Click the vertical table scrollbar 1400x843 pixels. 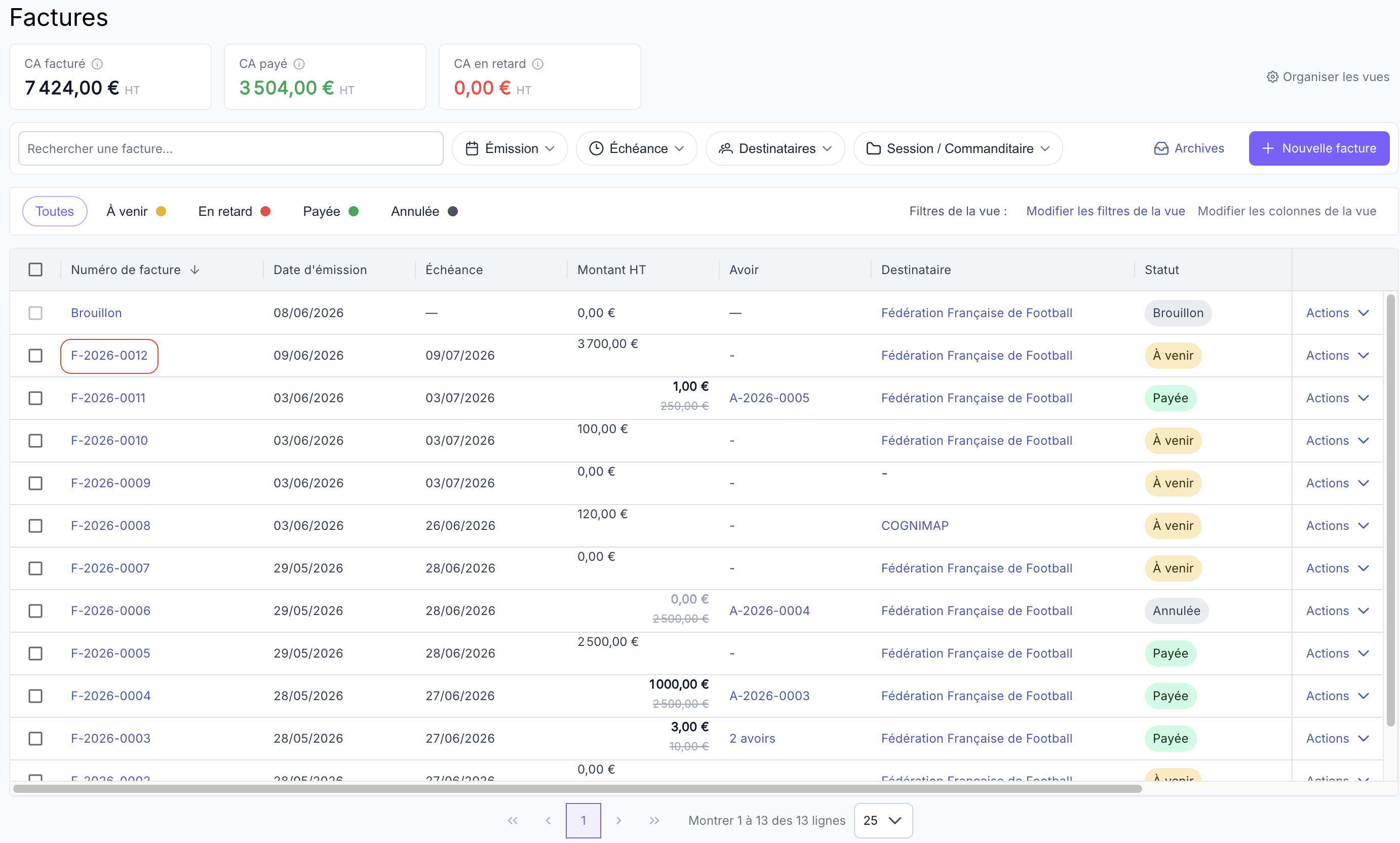[x=1390, y=510]
